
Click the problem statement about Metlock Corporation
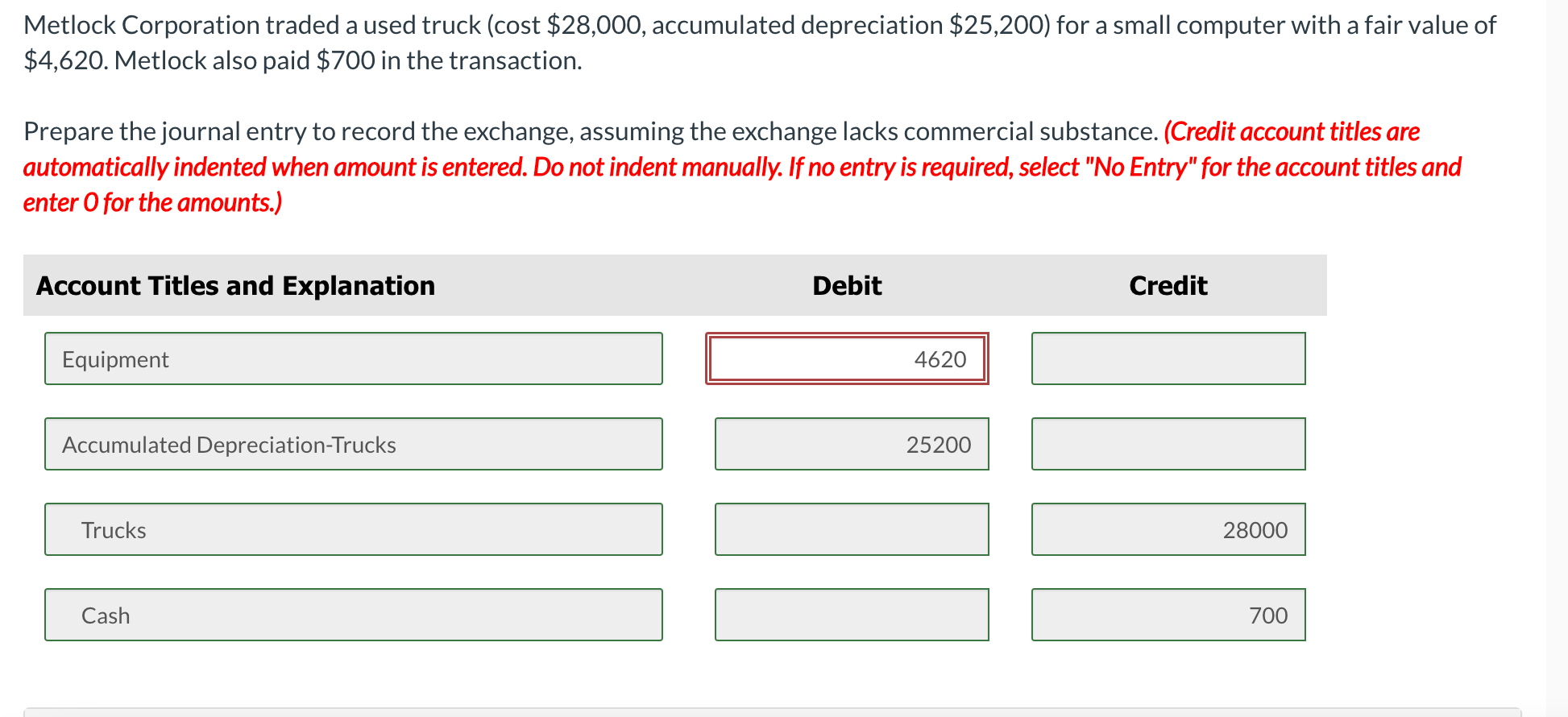725,42
